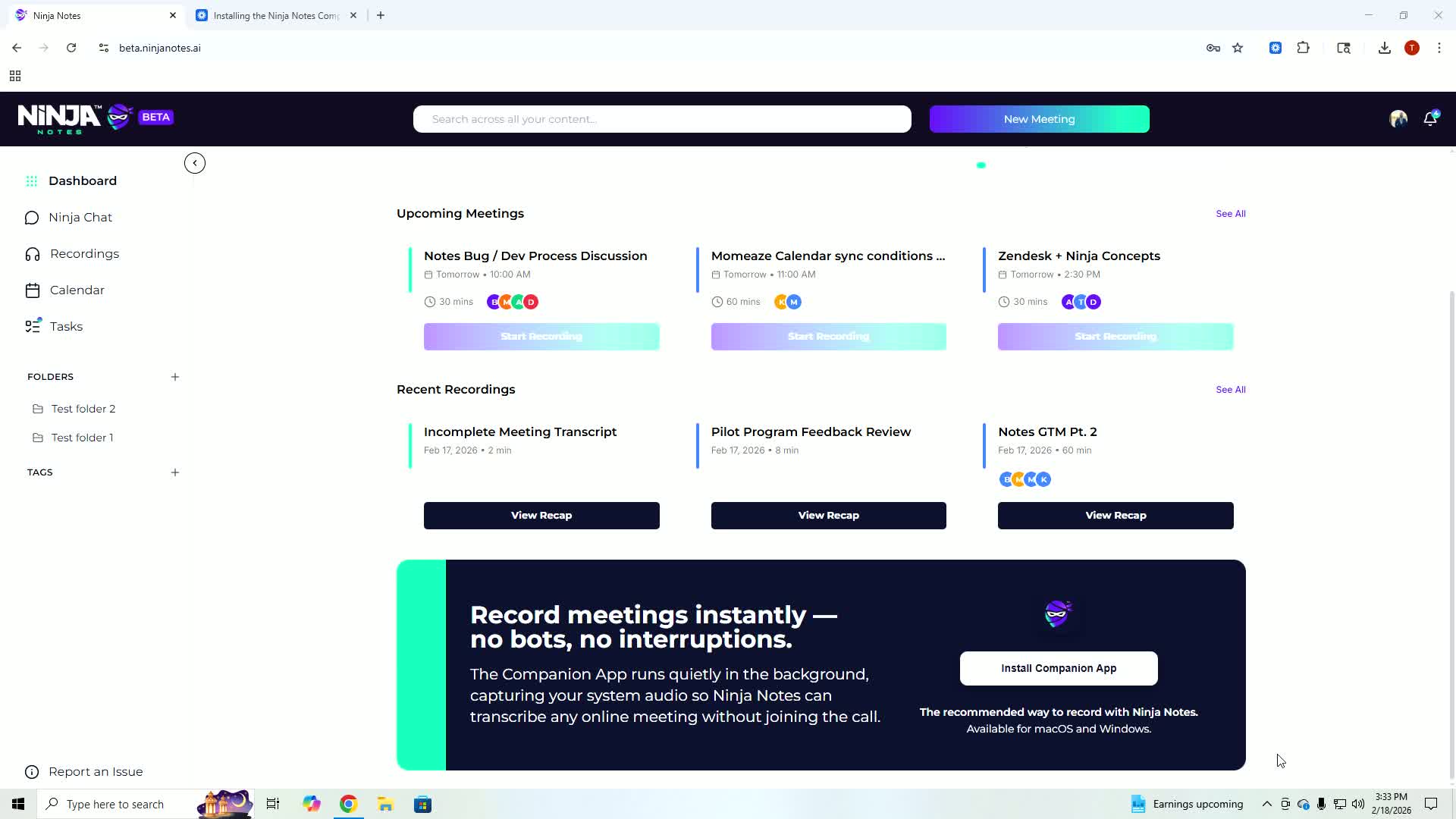Screen dimensions: 1456x819
Task: See All recent recordings
Action: tap(1231, 390)
